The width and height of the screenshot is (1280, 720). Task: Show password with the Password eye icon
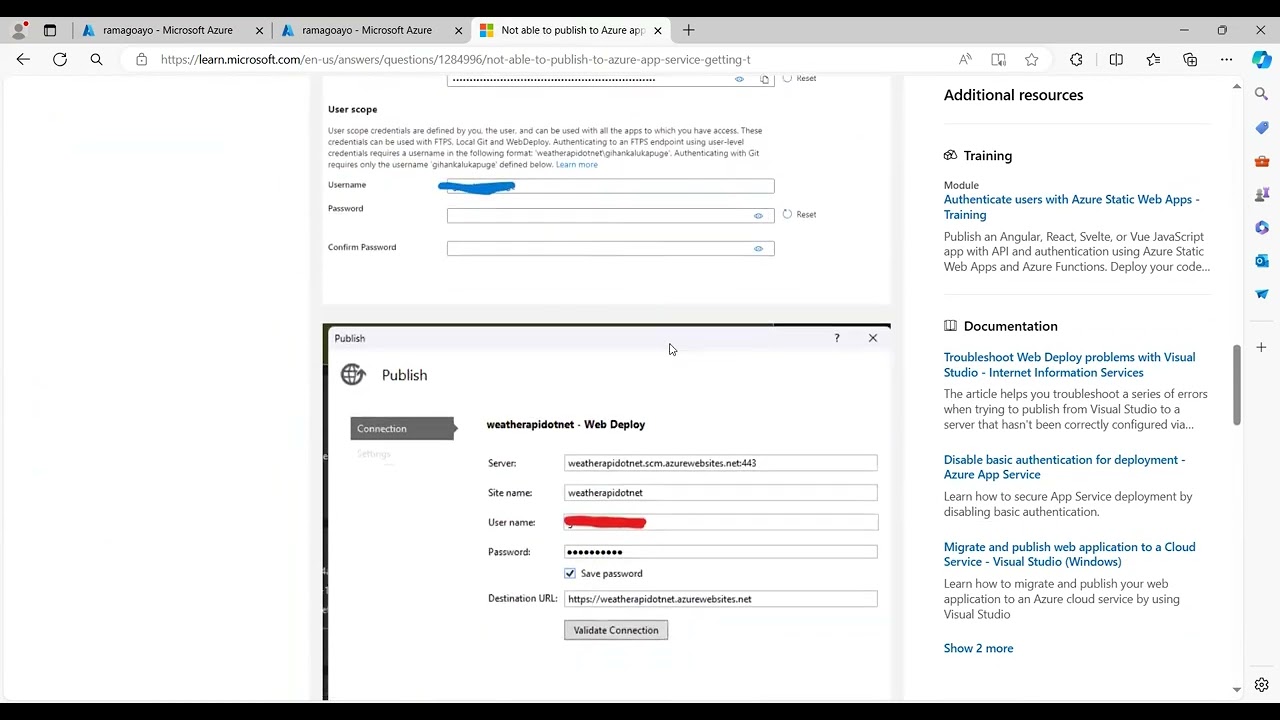tap(758, 215)
